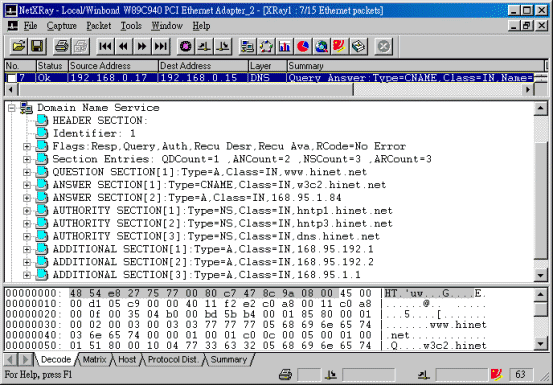Toggle the checkbox on packet row 7
553x385 pixels.
point(12,78)
